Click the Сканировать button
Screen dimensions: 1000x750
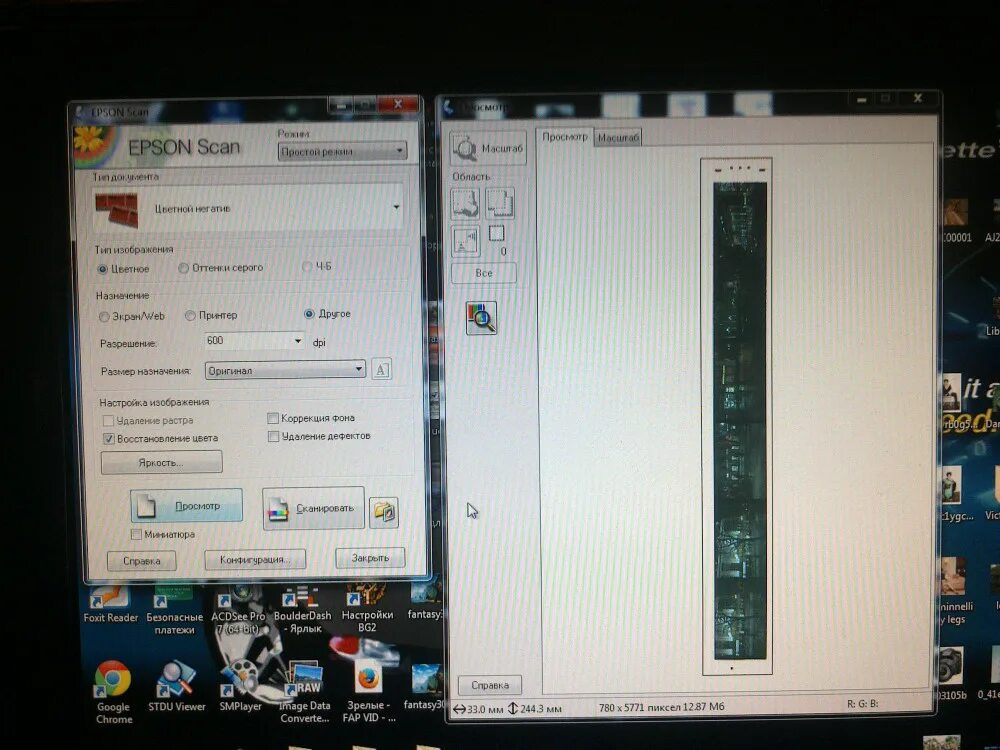[x=313, y=508]
